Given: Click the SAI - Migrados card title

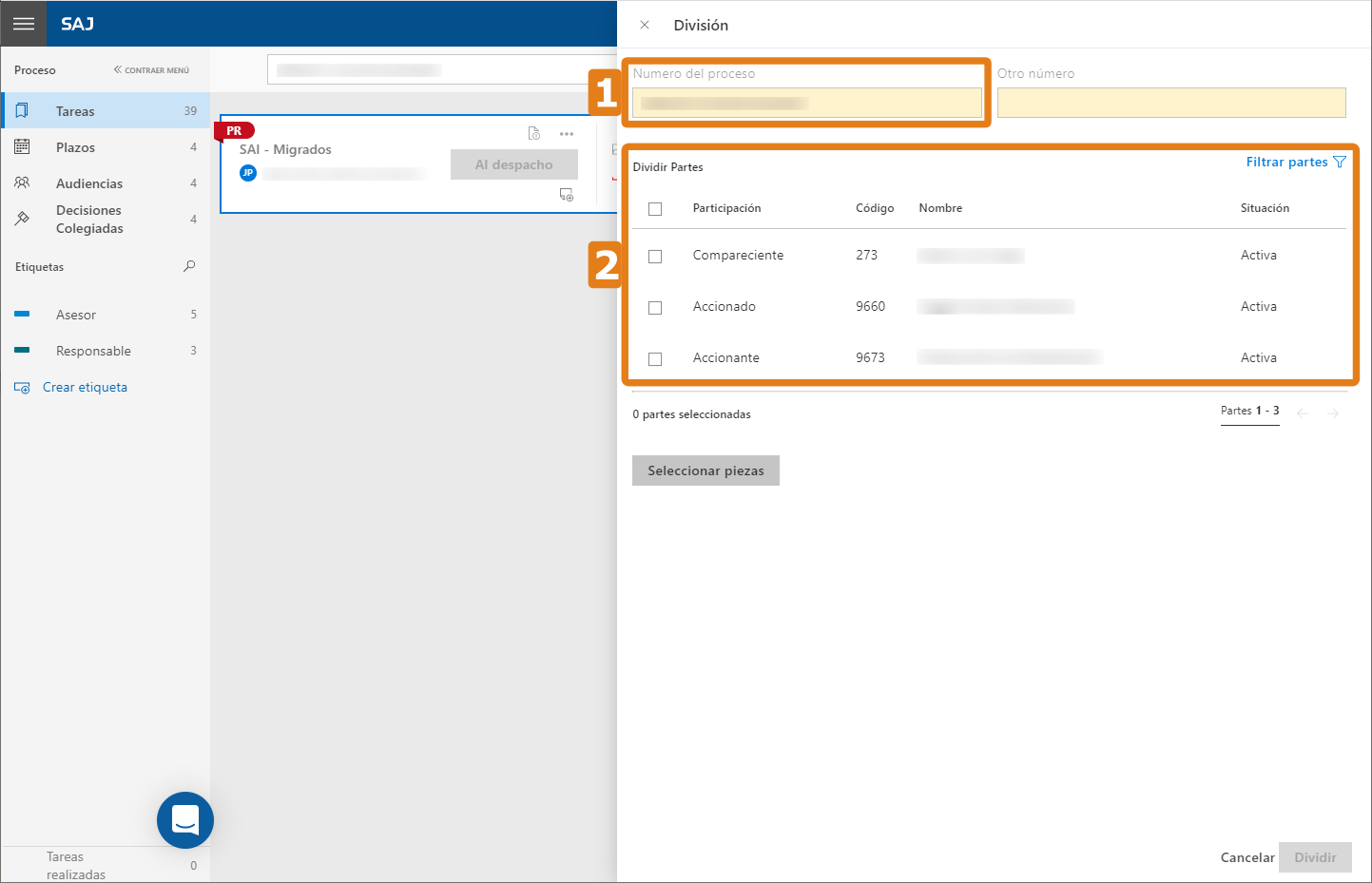Looking at the screenshot, I should [x=285, y=149].
